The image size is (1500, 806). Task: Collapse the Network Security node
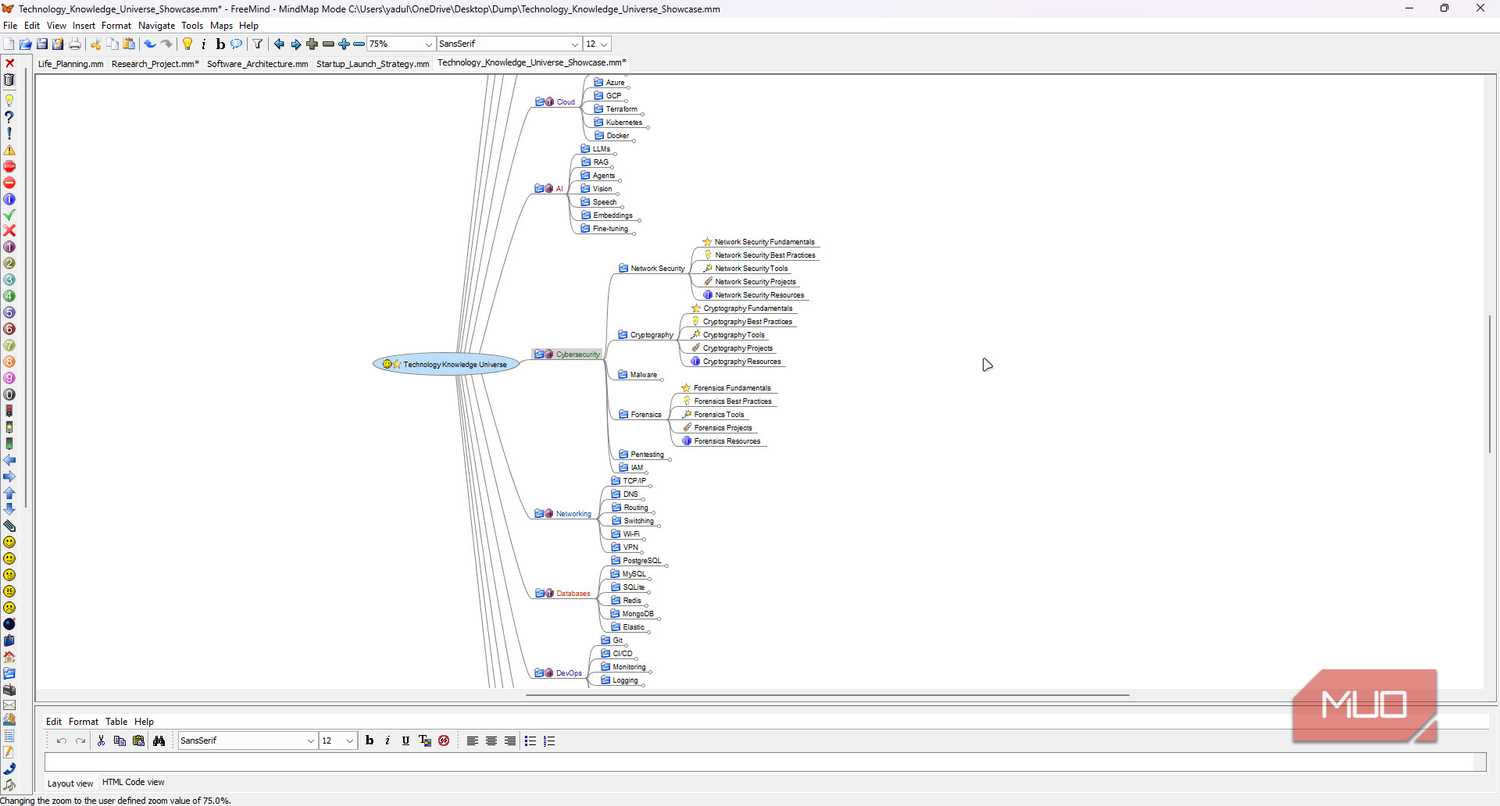(652, 268)
